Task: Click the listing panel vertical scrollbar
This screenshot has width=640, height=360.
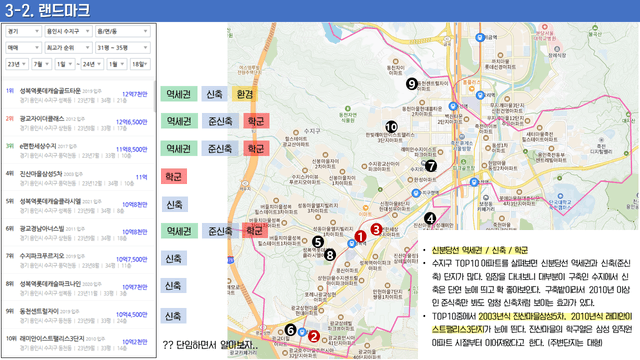Action: (155, 96)
